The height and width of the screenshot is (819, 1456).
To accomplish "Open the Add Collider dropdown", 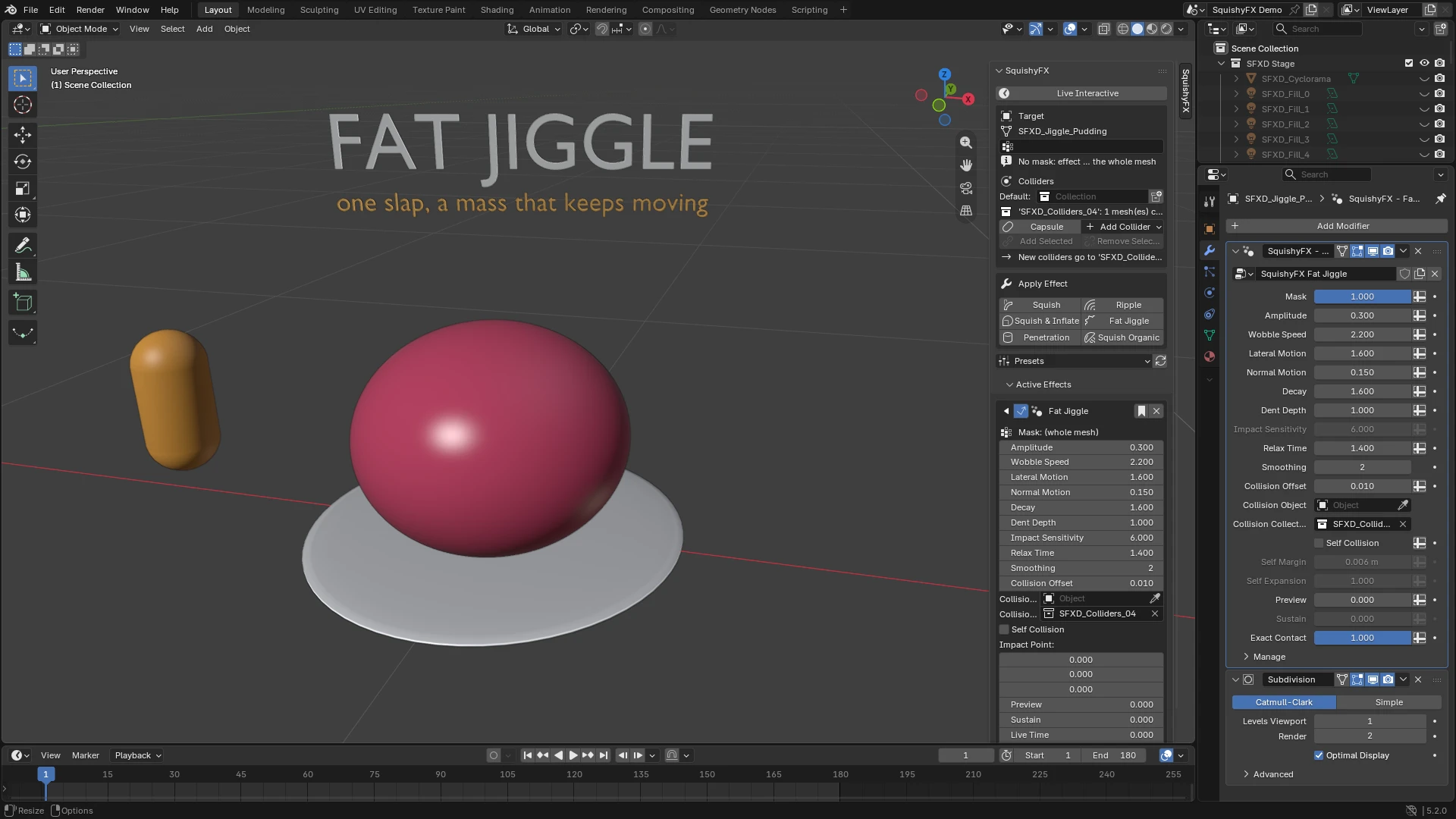I will (1124, 227).
